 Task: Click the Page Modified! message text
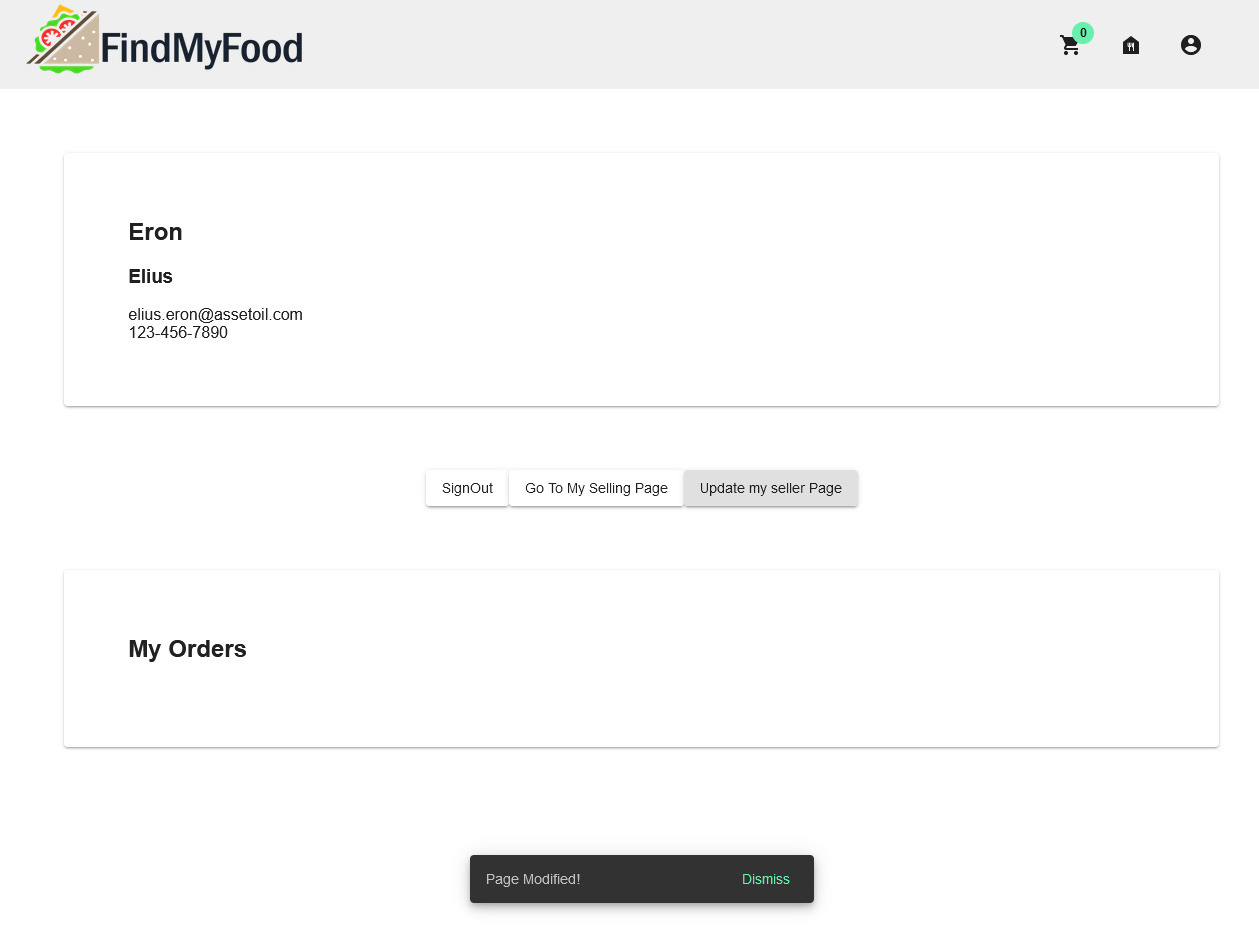pyautogui.click(x=533, y=879)
